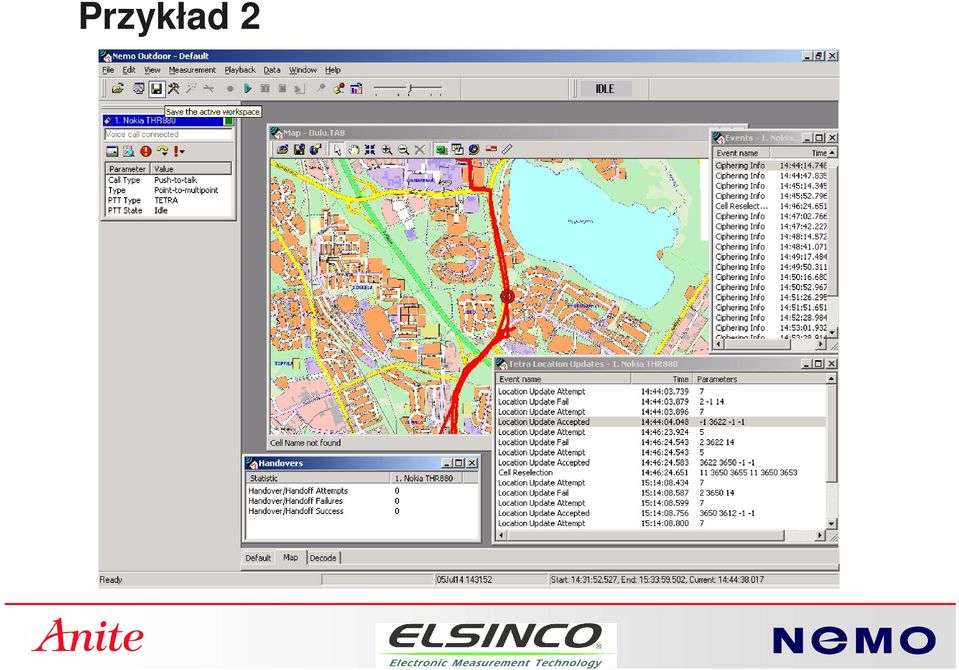
Task: Click the Voice call connected field
Action: pyautogui.click(x=168, y=134)
